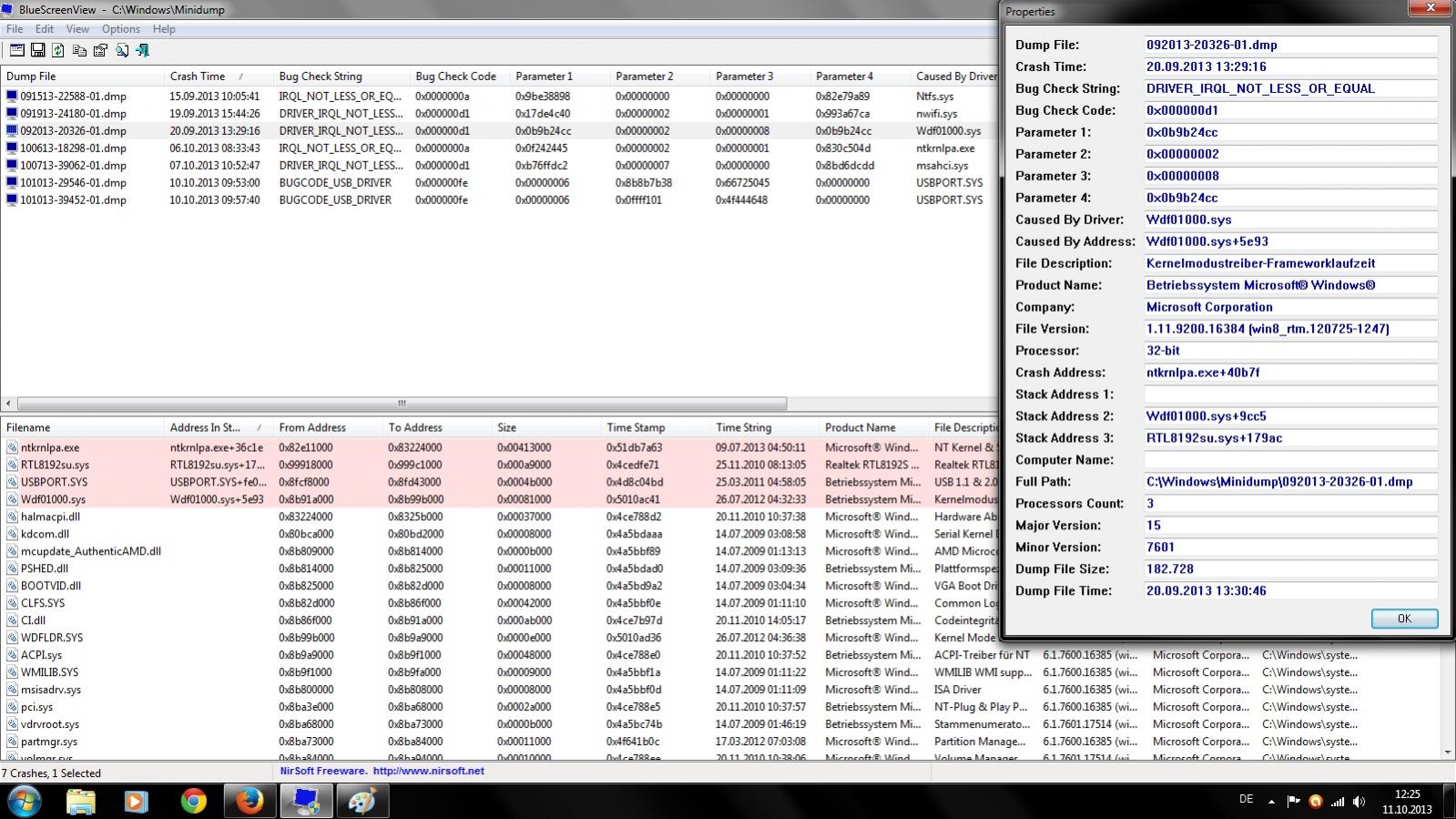Sort by the Bug Check Code column
This screenshot has height=819, width=1456.
(x=460, y=77)
